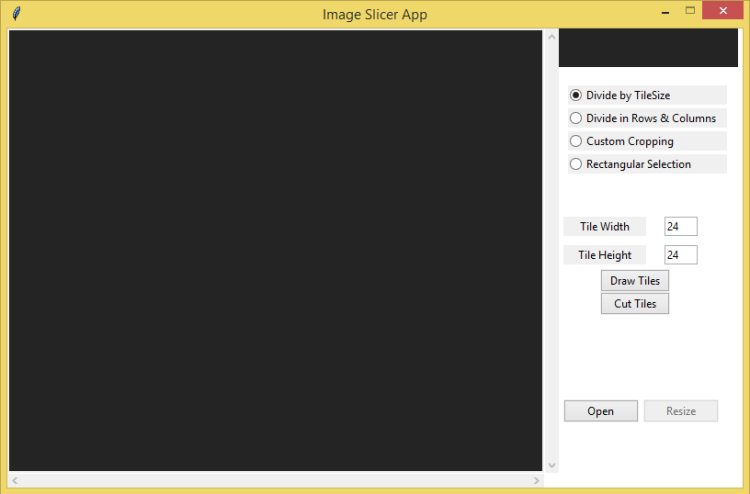Image resolution: width=750 pixels, height=494 pixels.
Task: Click the small dark preview panel
Action: point(648,48)
